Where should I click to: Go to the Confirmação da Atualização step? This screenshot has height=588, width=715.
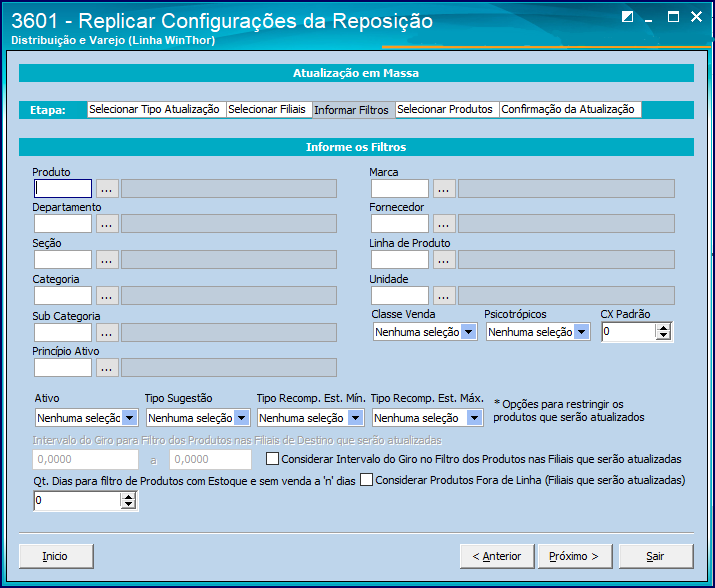[570, 109]
